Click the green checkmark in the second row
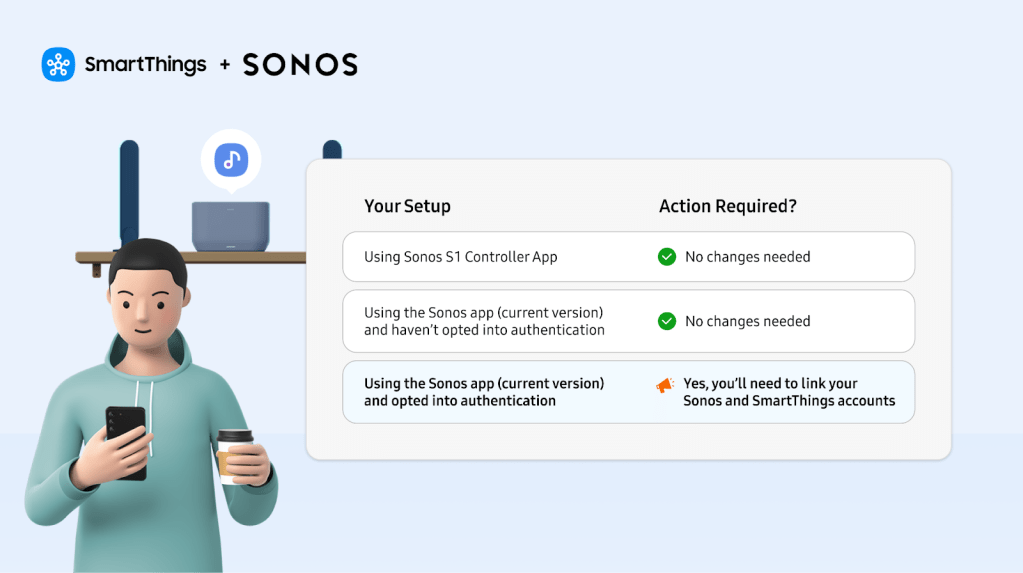Image resolution: width=1023 pixels, height=573 pixels. 667,321
